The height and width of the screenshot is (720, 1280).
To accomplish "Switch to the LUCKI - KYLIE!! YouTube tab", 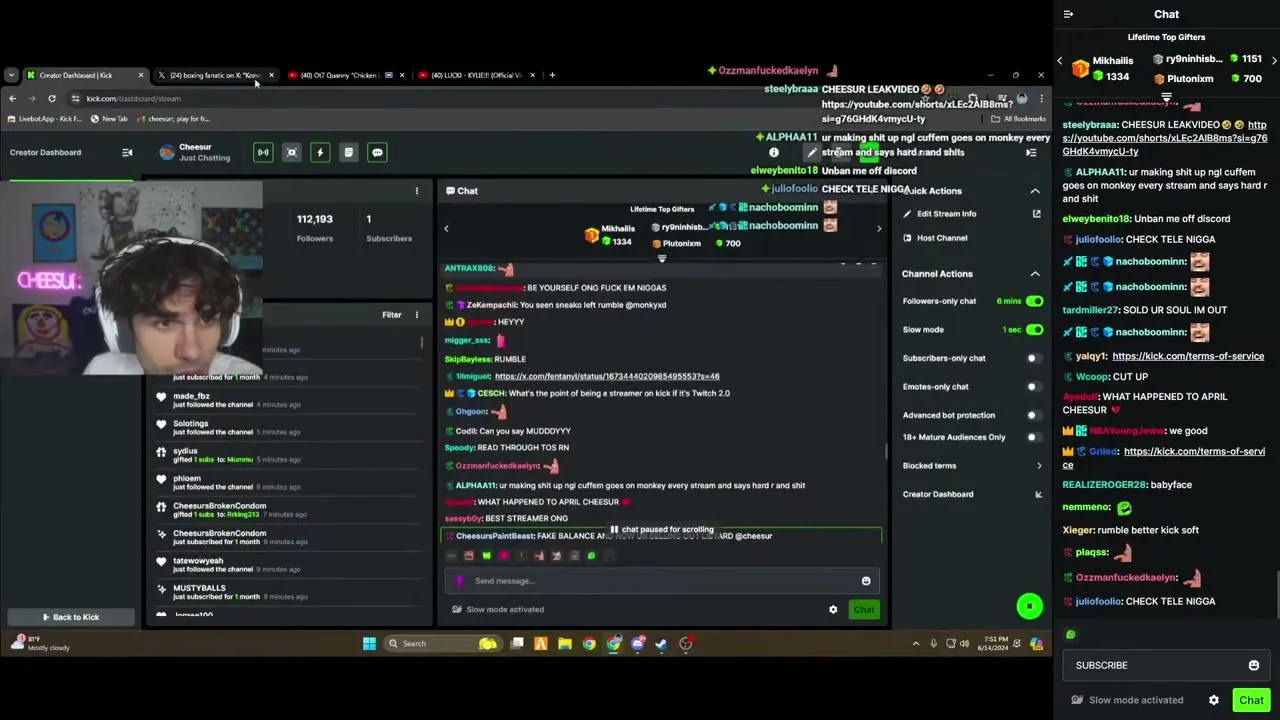I will [x=476, y=75].
